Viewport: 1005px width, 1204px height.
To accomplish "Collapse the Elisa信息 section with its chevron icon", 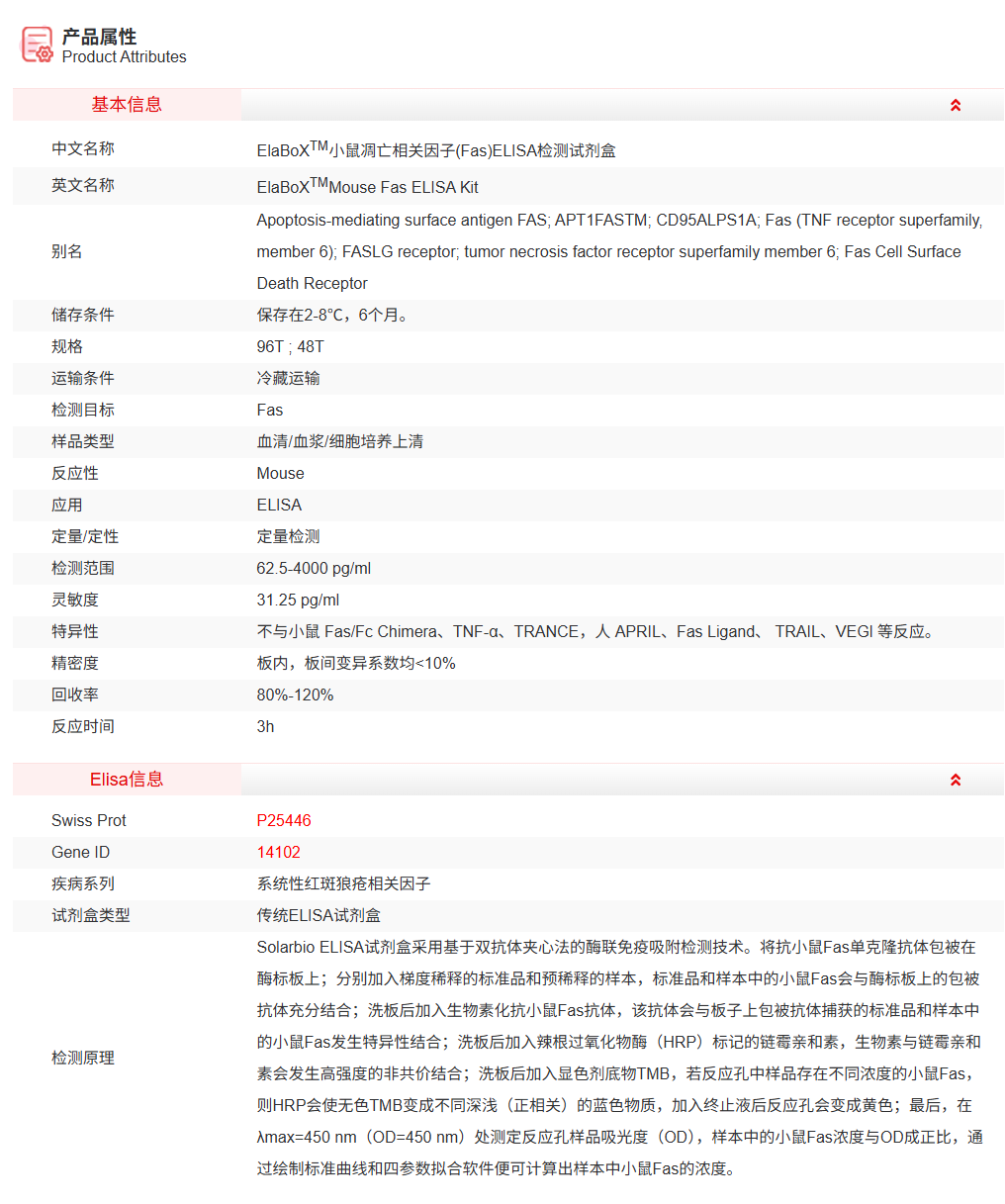I will 956,779.
